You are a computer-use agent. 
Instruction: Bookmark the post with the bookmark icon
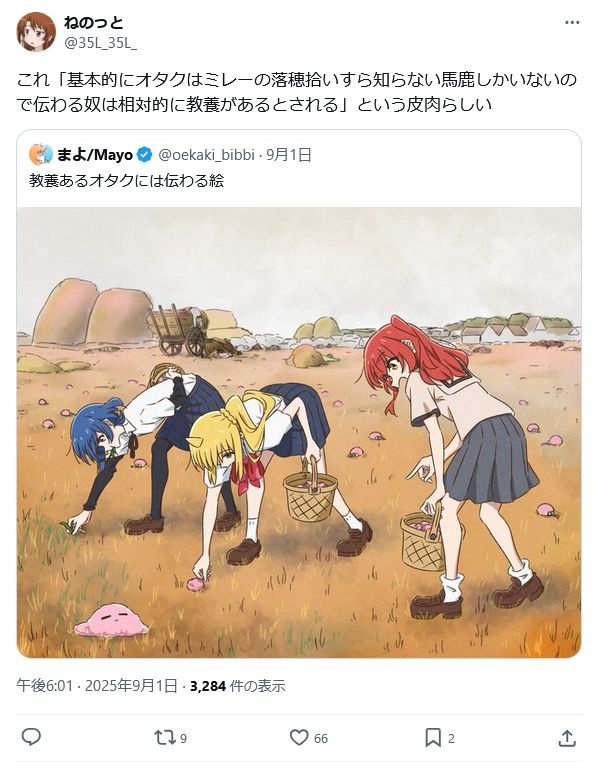[x=433, y=738]
